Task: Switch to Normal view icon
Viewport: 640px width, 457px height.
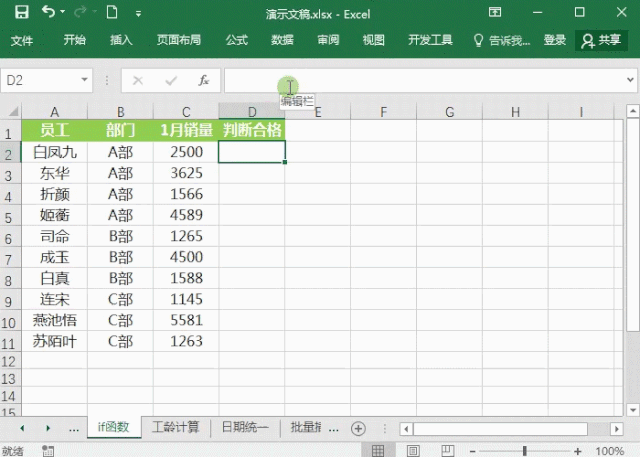Action: pos(378,450)
